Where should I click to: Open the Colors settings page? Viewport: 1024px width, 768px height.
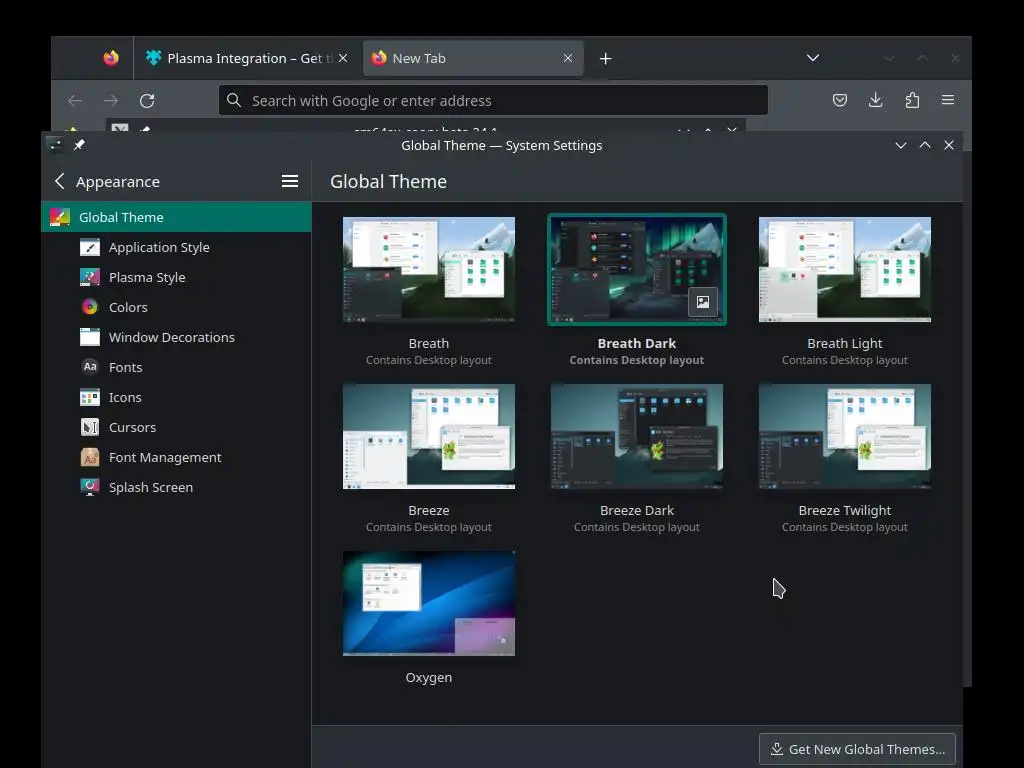click(x=176, y=308)
